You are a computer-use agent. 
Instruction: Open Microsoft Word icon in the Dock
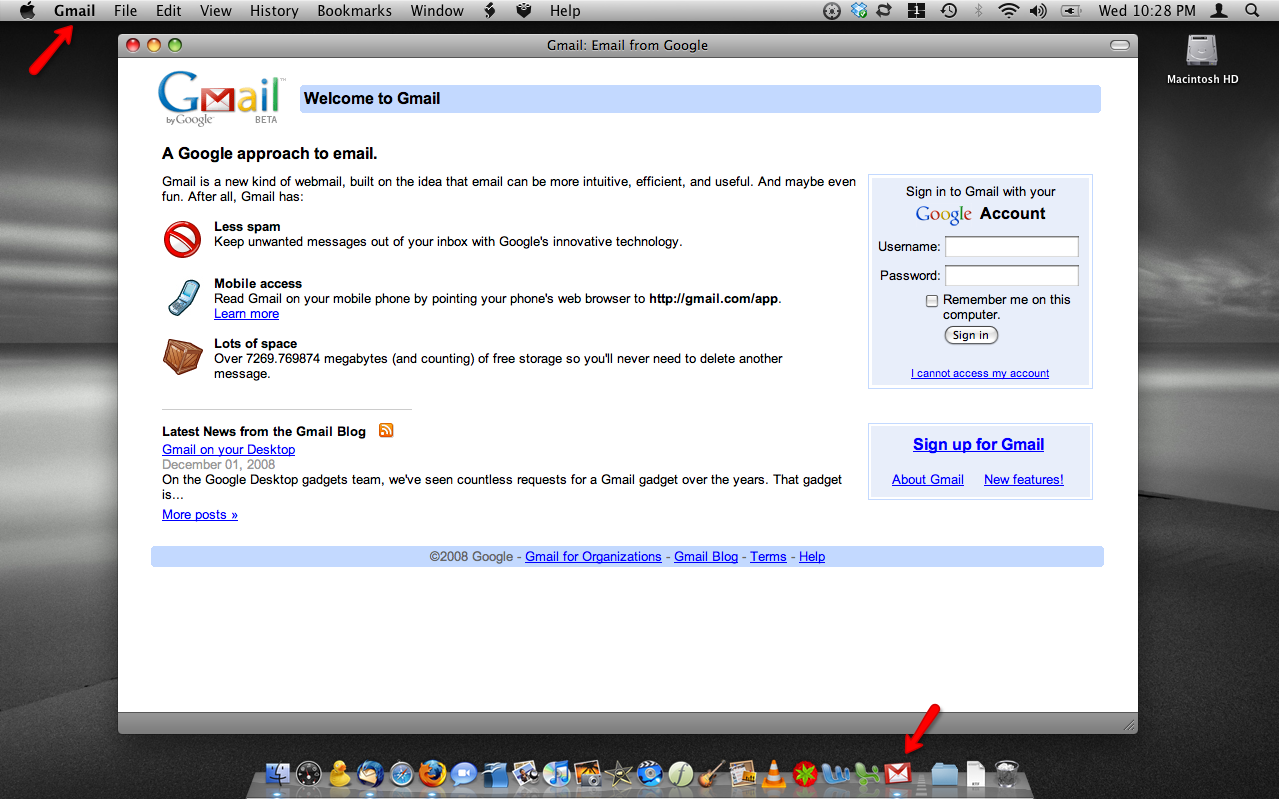(x=835, y=773)
